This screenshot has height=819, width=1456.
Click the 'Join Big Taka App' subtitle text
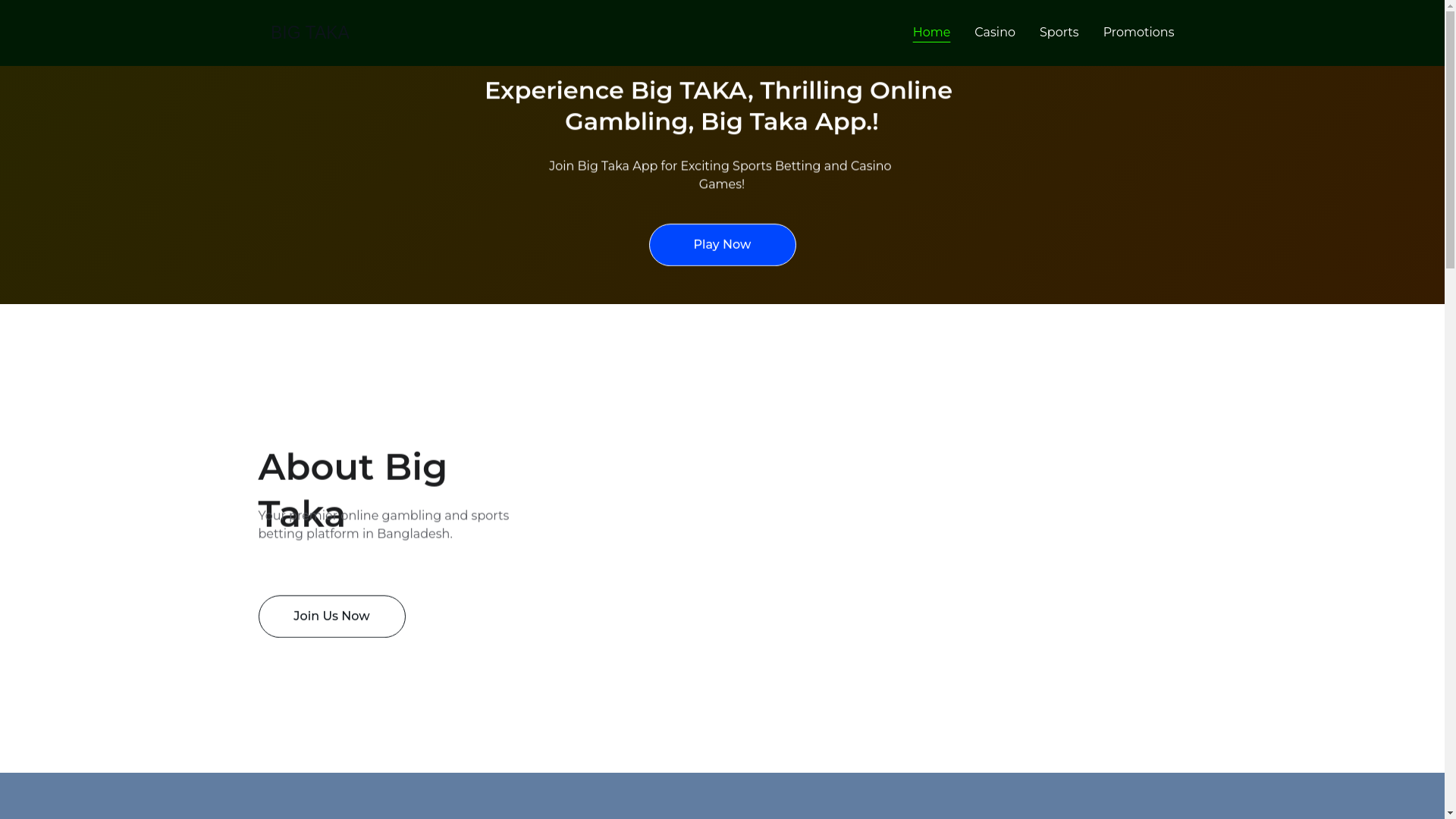720,175
